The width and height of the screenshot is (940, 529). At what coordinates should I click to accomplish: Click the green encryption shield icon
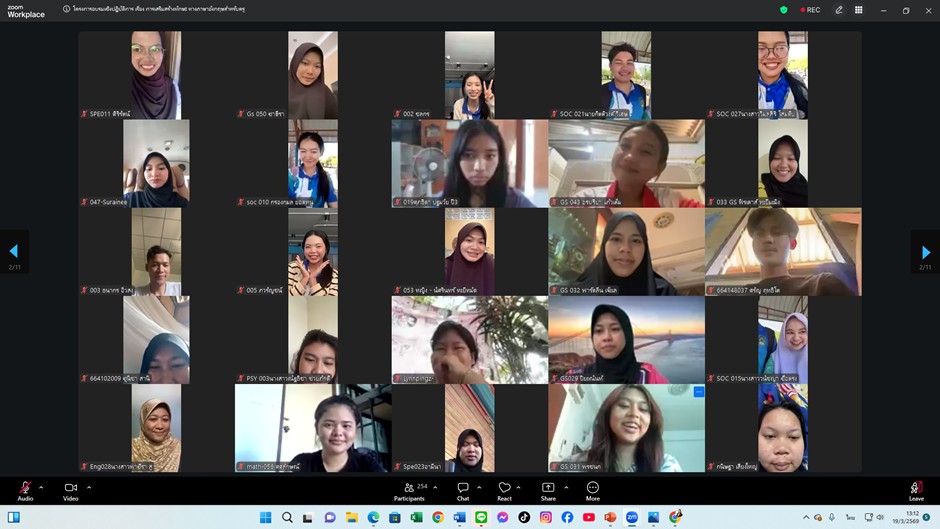[x=784, y=10]
